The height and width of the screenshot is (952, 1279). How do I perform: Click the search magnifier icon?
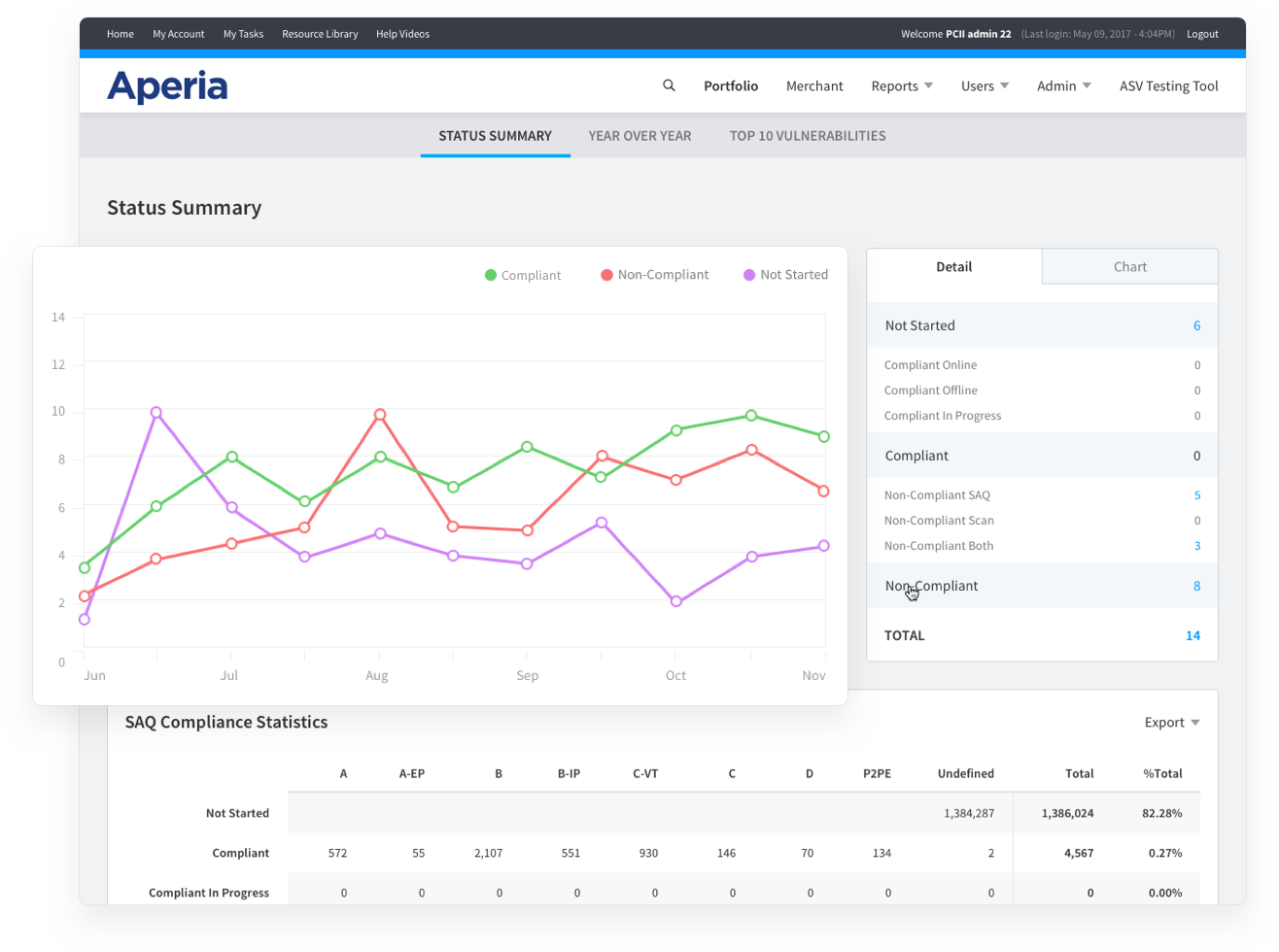click(669, 85)
